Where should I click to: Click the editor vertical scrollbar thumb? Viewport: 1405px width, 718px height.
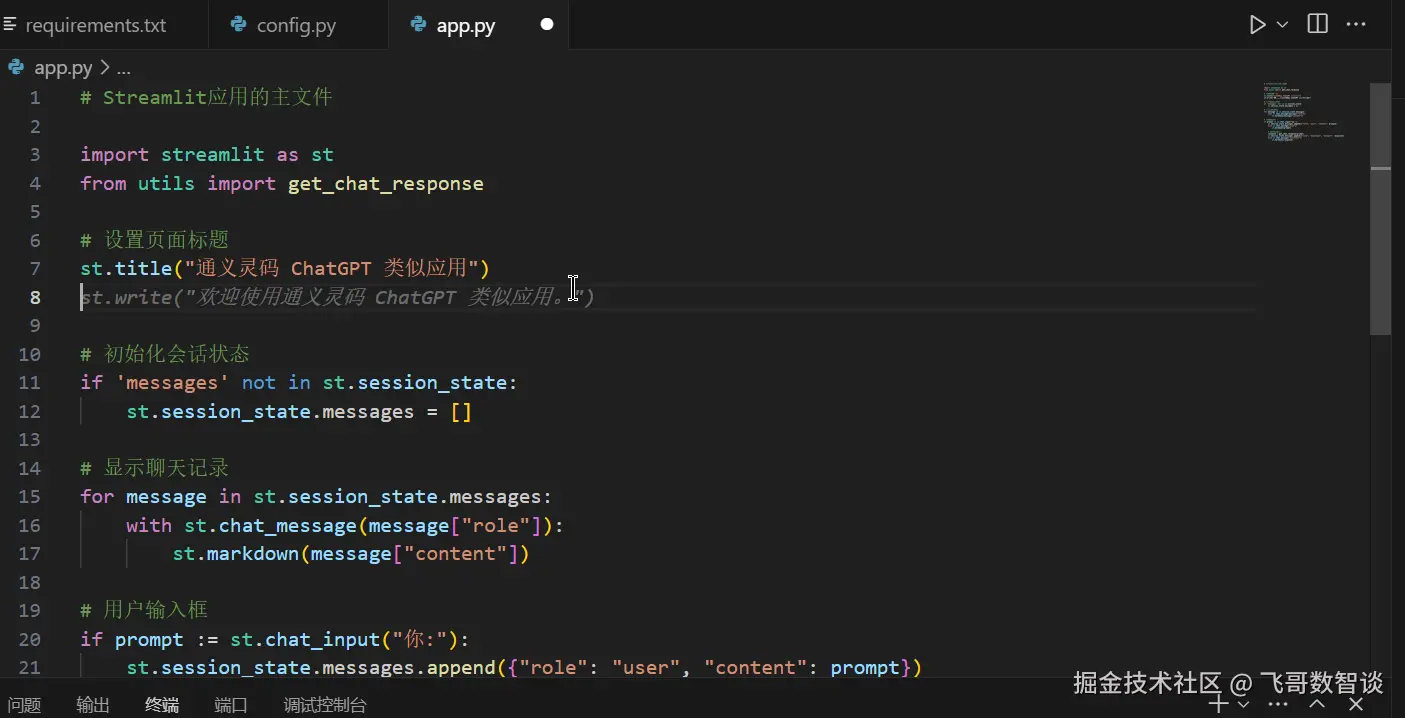(x=1380, y=208)
